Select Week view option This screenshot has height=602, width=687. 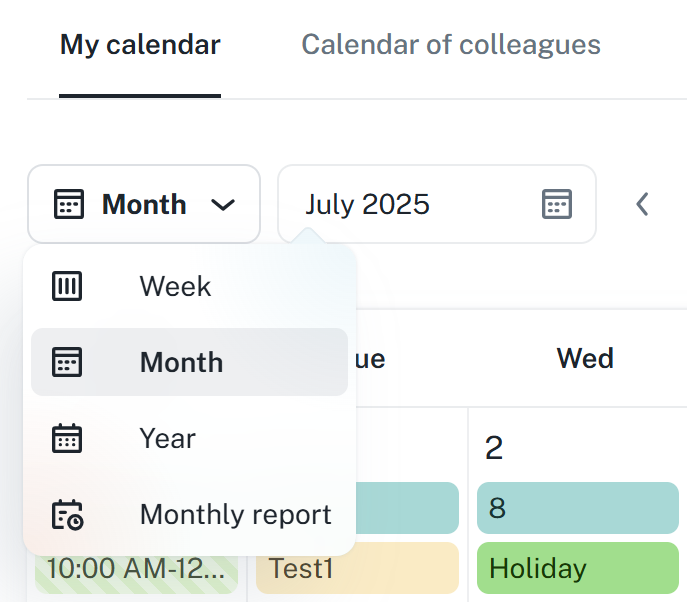(x=176, y=287)
